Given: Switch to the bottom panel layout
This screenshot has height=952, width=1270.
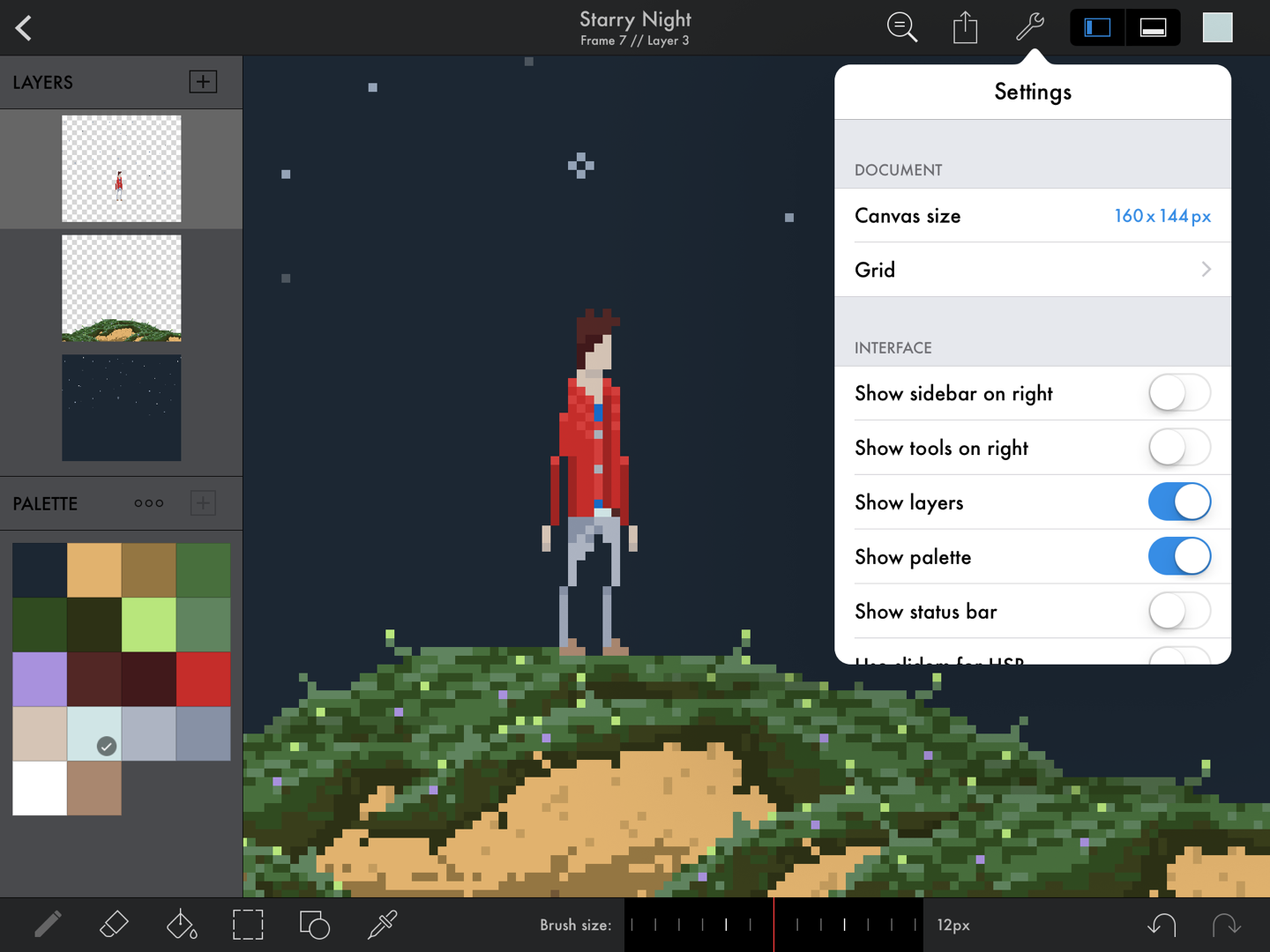Looking at the screenshot, I should point(1154,27).
